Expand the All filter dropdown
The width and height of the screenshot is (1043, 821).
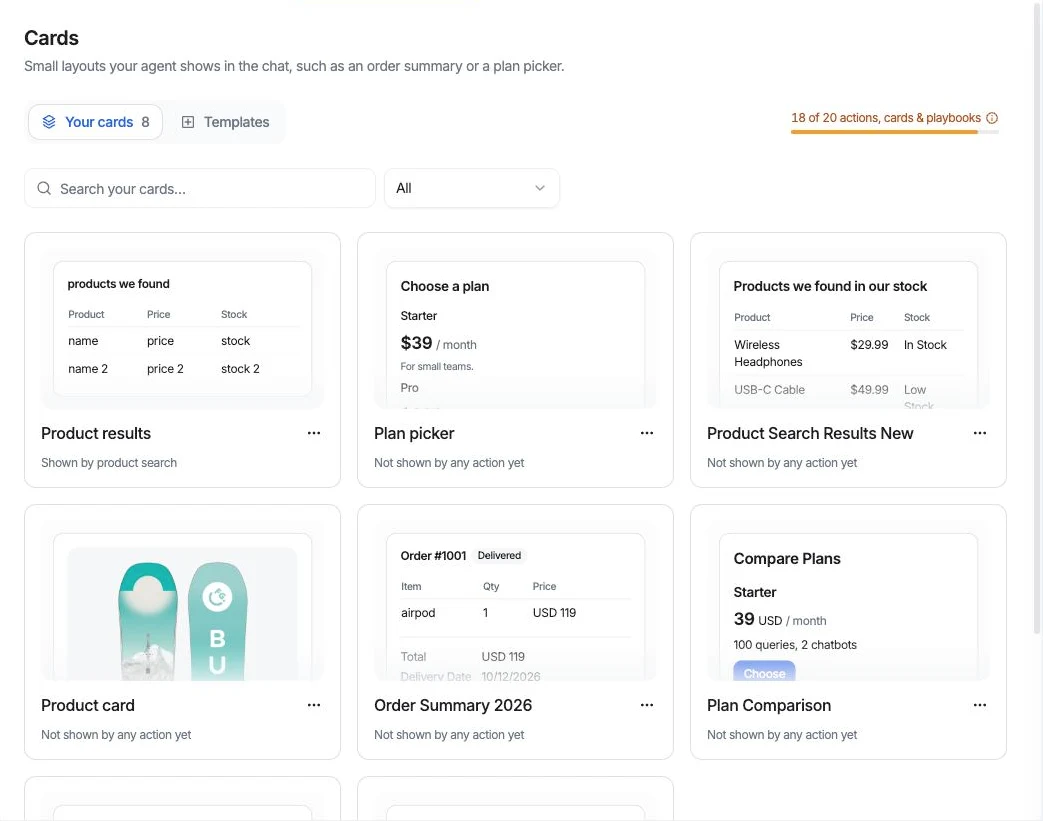point(472,188)
